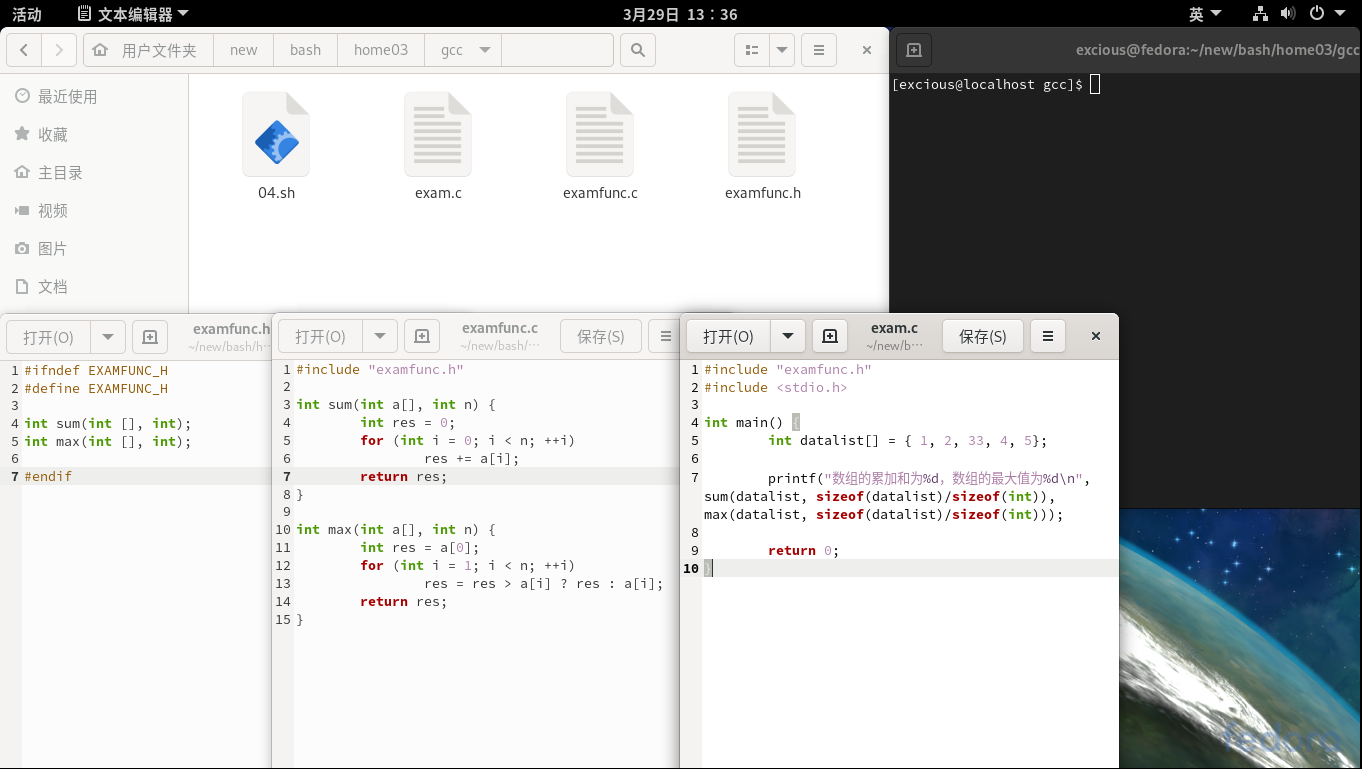Viewport: 1362px width, 769px height.
Task: Open the clock calendar 3月29日 13:36
Action: click(x=680, y=14)
